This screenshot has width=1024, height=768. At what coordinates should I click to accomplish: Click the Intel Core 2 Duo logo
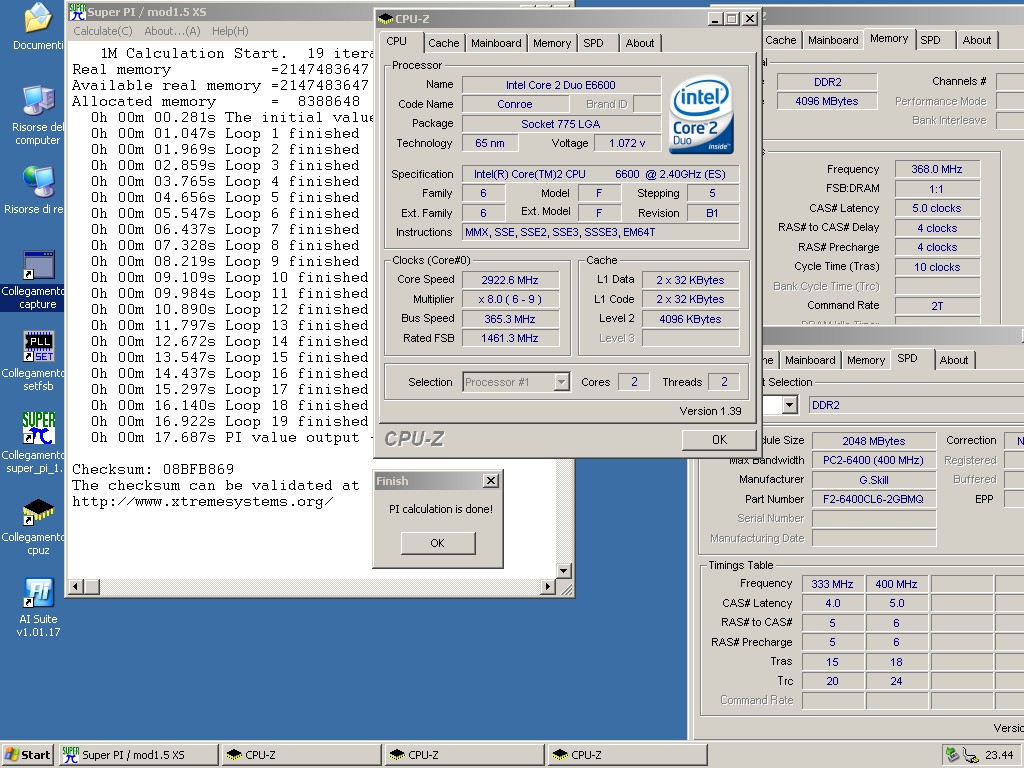click(701, 115)
